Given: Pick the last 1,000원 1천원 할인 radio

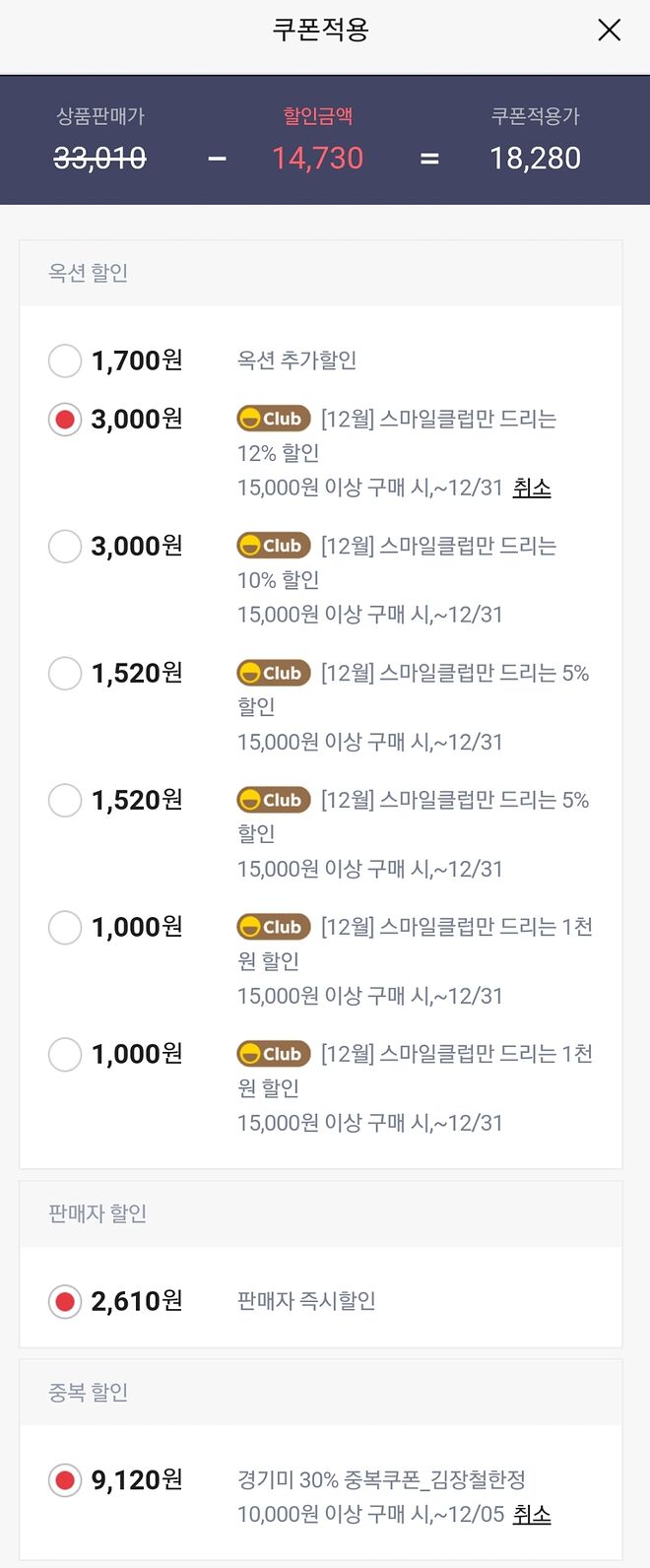Looking at the screenshot, I should coord(65,1054).
